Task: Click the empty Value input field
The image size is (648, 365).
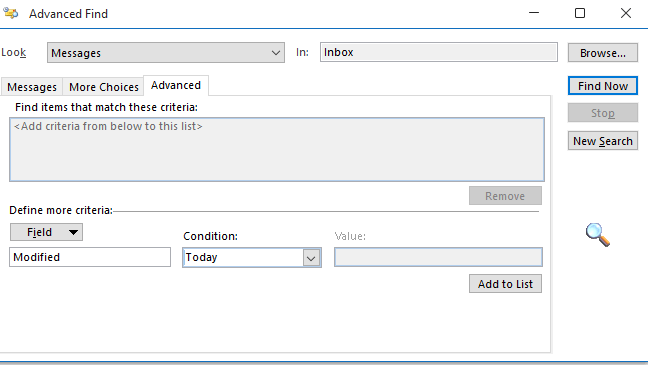Action: 438,257
